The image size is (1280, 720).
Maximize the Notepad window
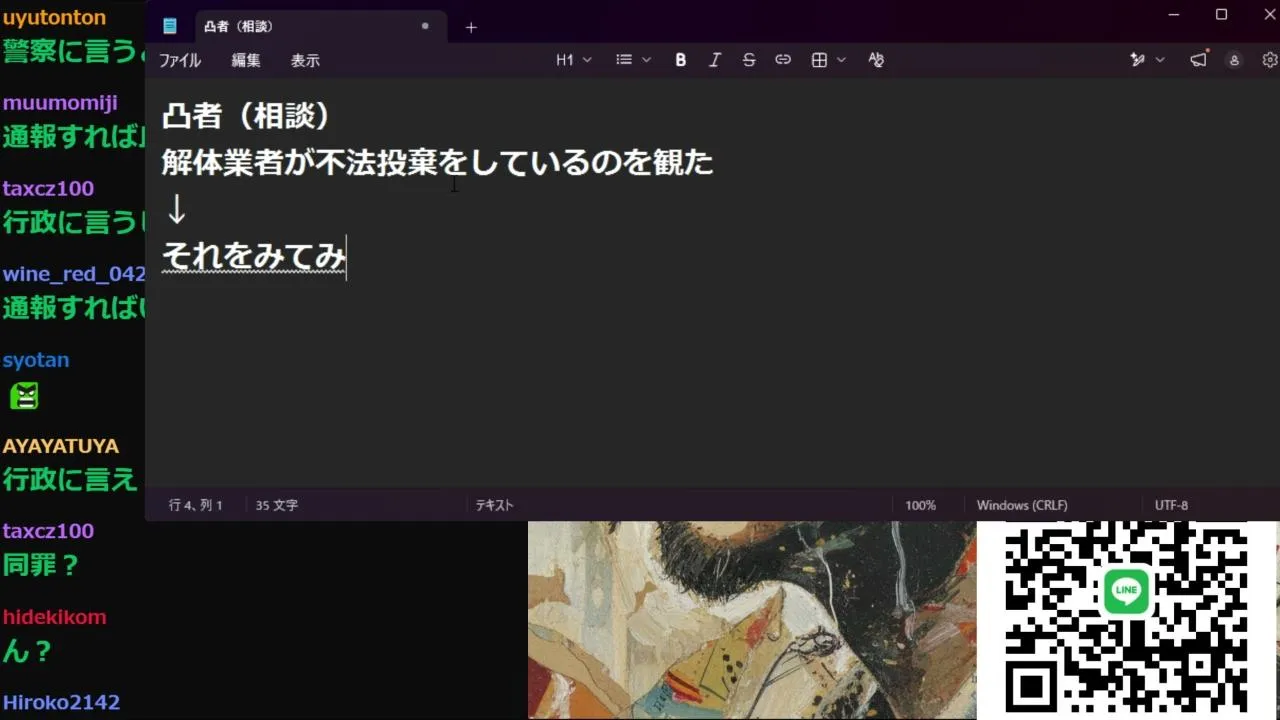[x=1221, y=15]
